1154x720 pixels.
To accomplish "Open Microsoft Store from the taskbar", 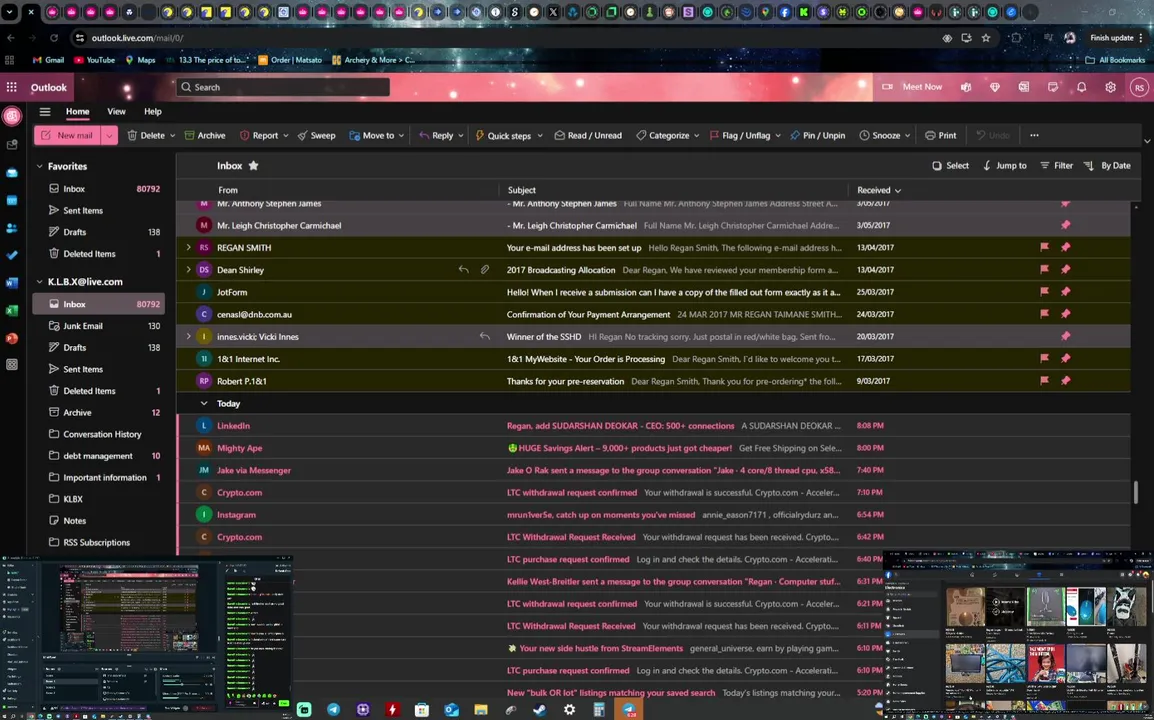I will click(422, 710).
